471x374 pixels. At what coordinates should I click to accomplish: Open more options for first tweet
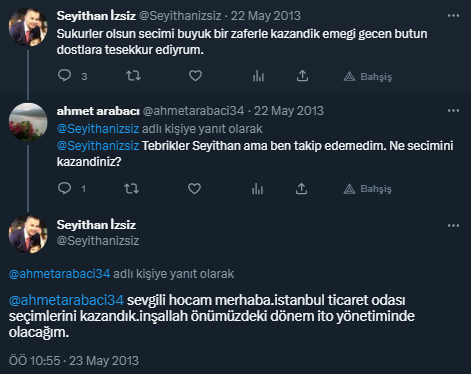point(453,16)
